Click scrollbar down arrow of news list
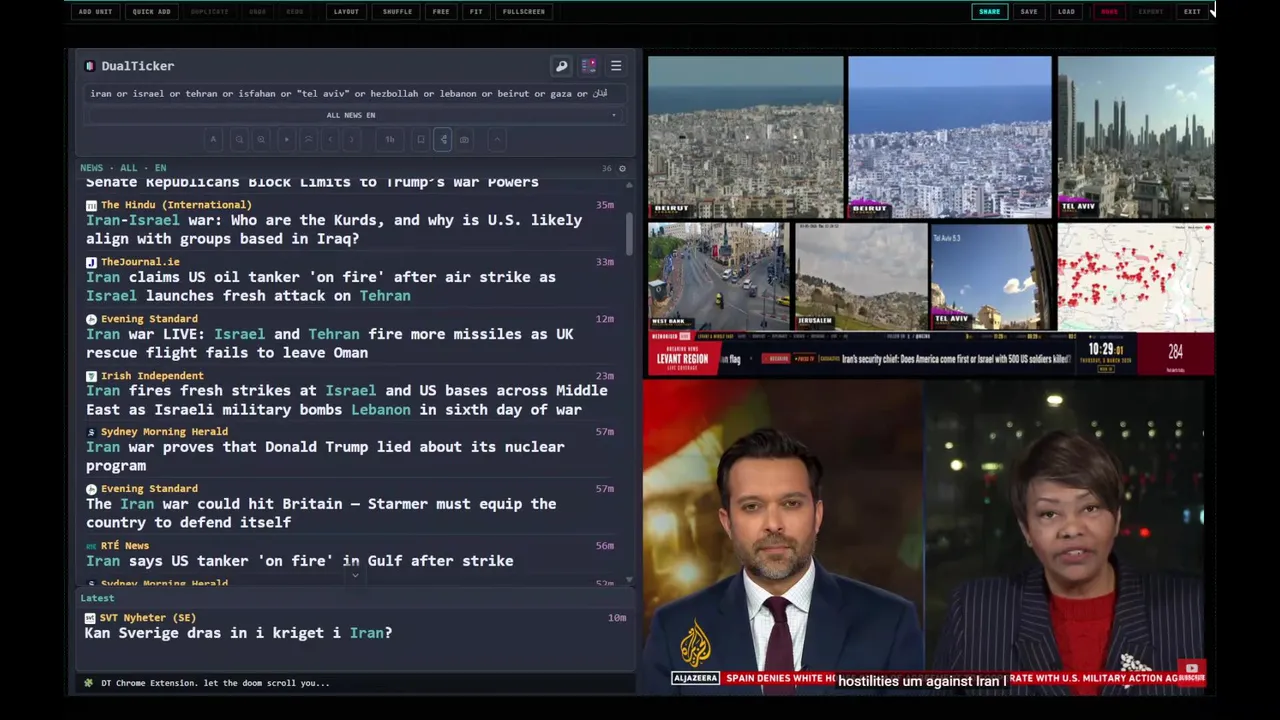 coord(629,580)
